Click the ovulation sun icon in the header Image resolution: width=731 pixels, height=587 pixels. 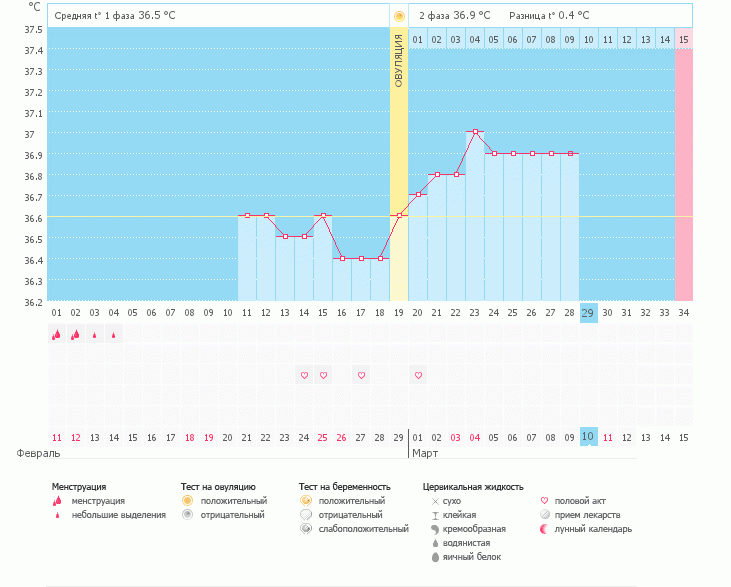tap(399, 16)
